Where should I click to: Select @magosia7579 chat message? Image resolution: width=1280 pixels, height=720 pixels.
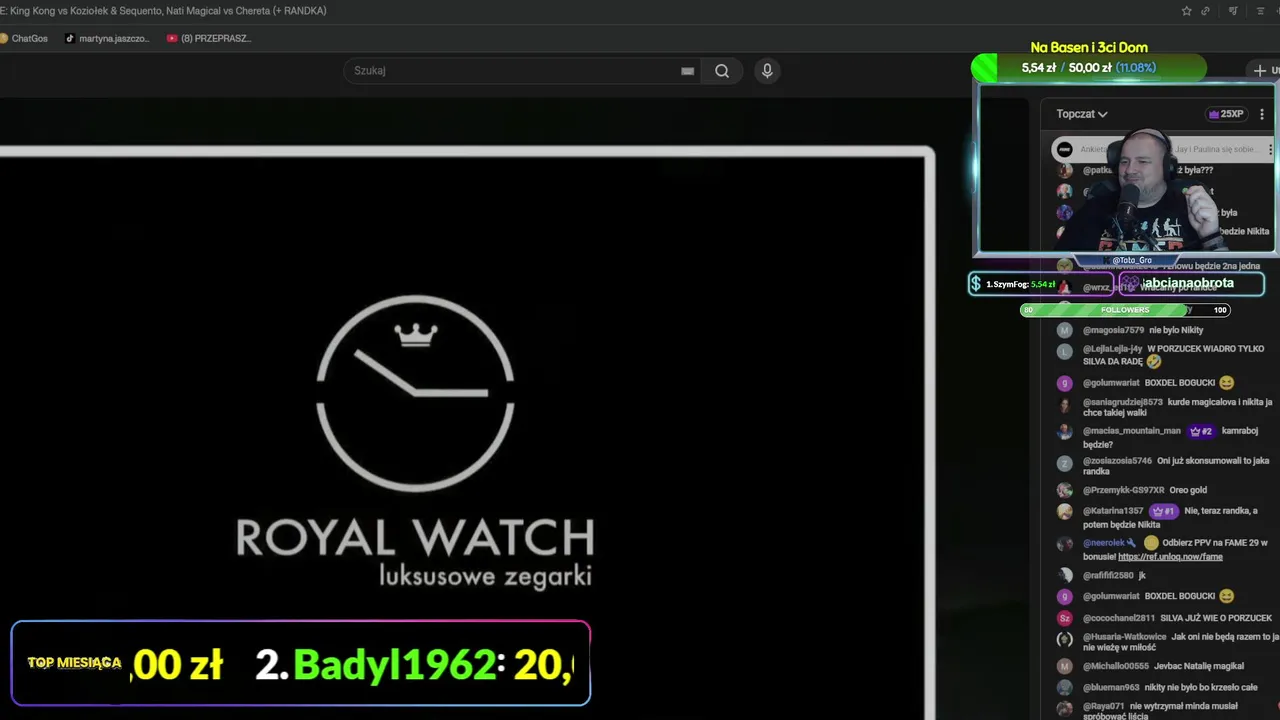pos(1143,330)
